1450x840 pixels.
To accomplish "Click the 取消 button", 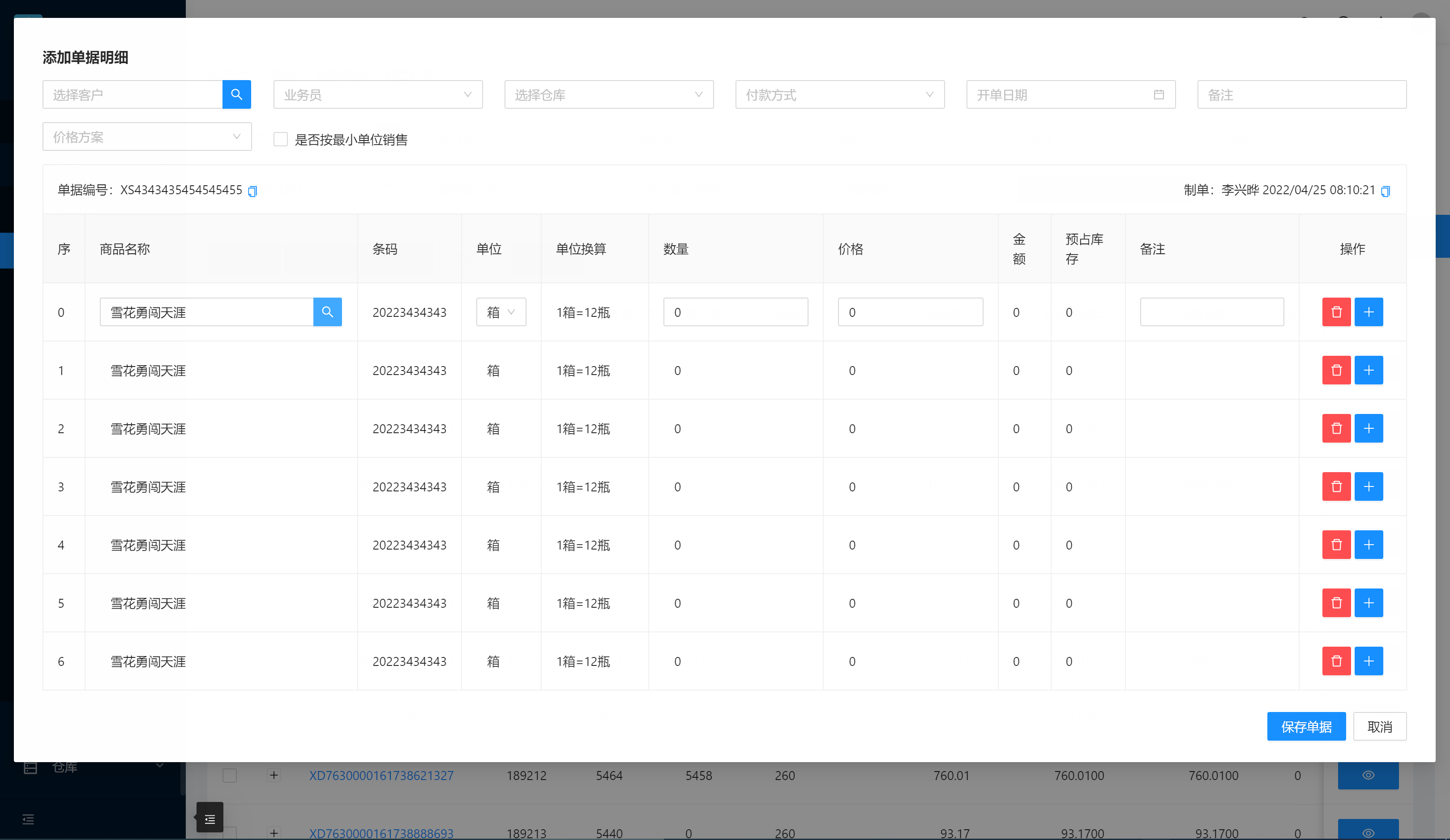I will (1379, 727).
